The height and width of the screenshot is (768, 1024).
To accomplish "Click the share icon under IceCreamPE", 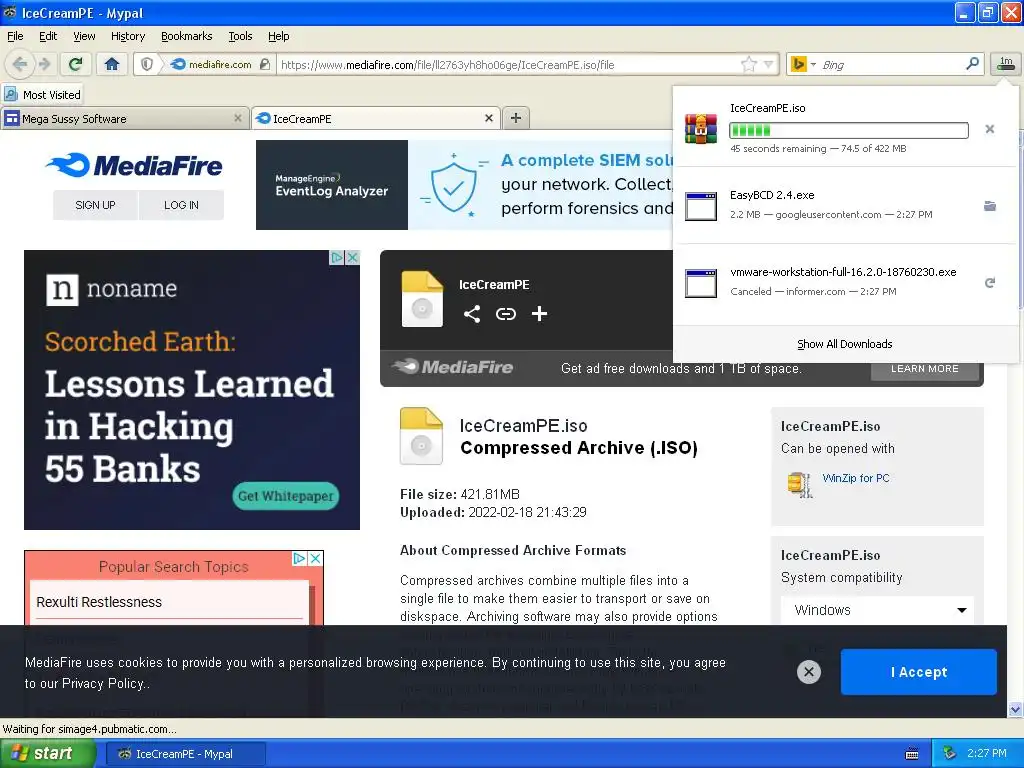I will tap(472, 314).
